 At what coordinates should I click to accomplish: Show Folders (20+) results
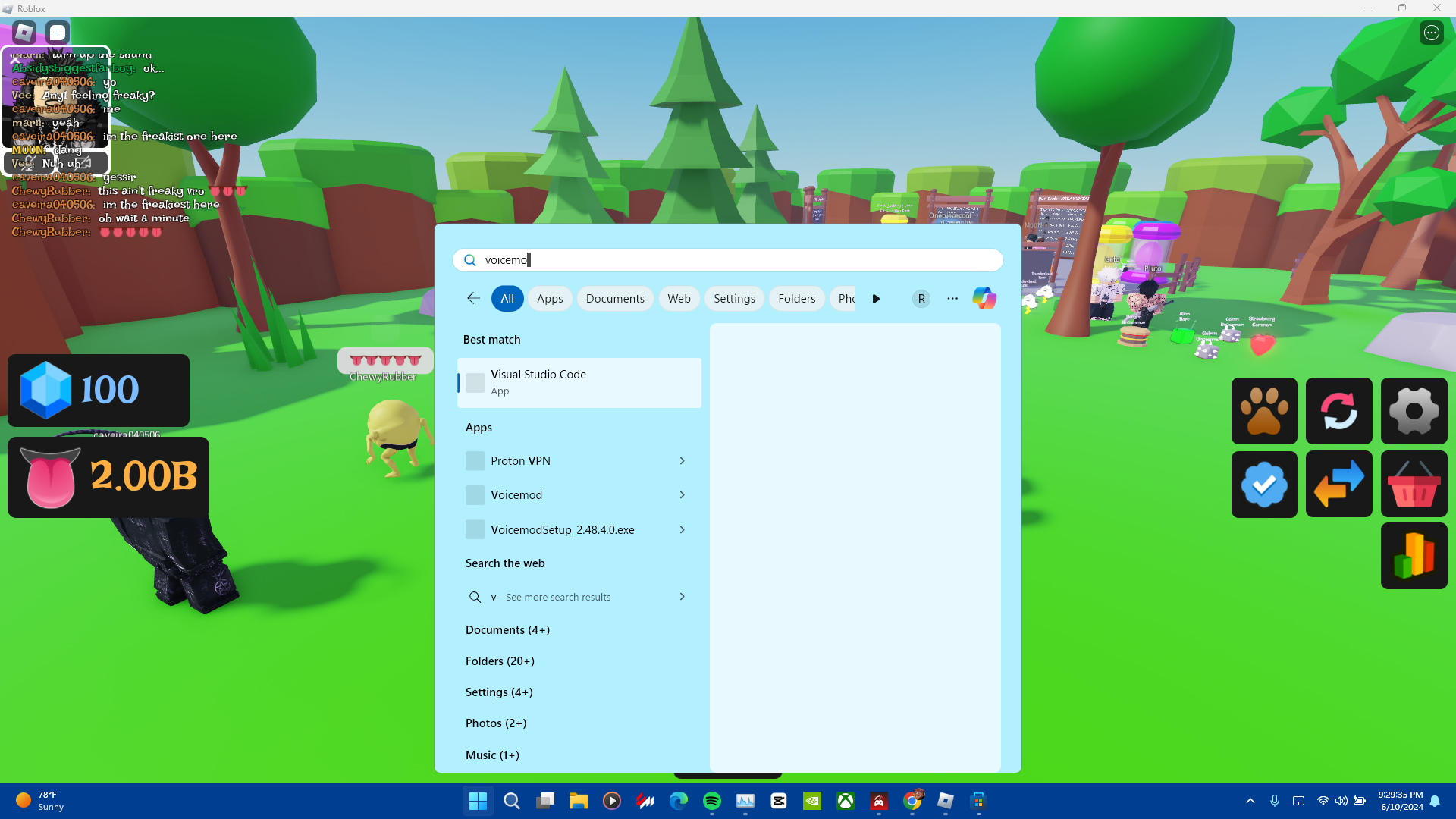pyautogui.click(x=500, y=661)
